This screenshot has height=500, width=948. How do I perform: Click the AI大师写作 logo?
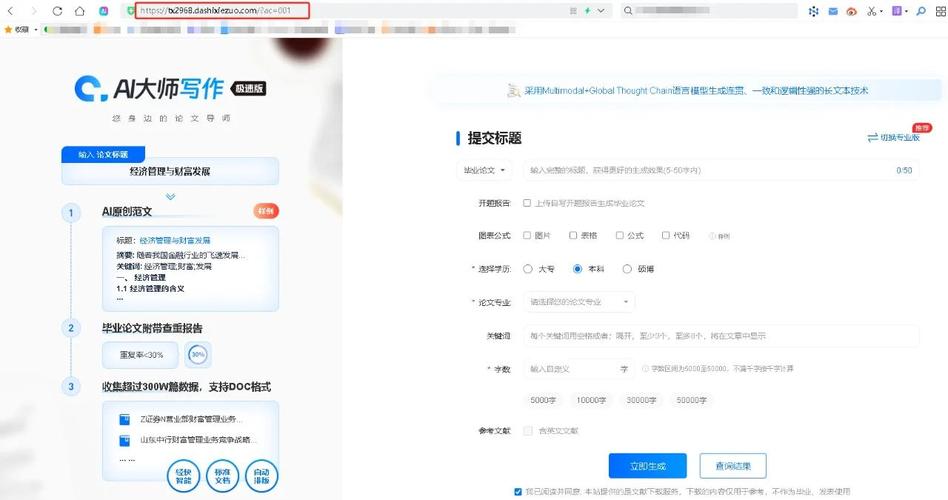[149, 89]
